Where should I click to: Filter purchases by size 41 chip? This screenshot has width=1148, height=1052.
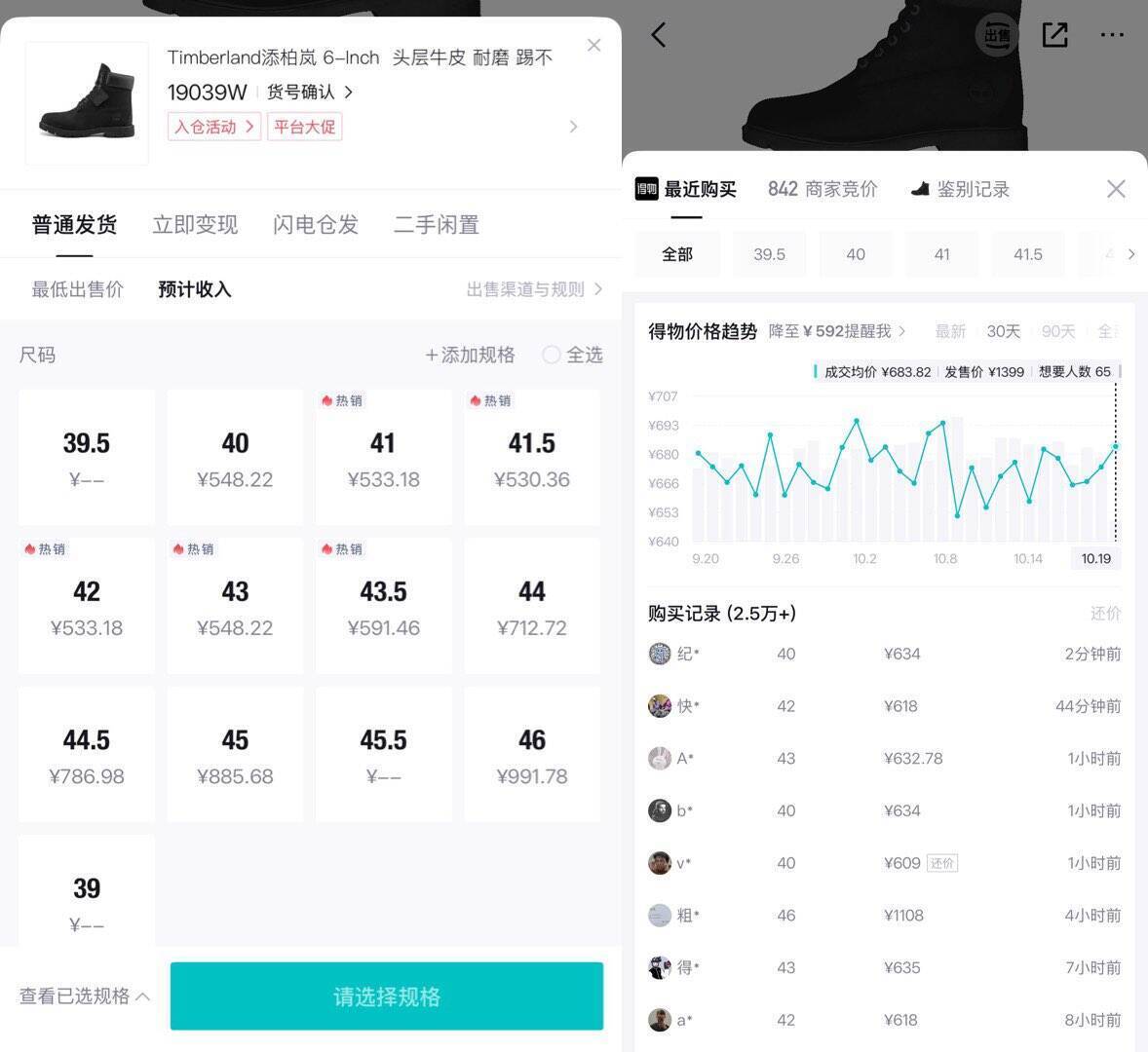point(942,254)
